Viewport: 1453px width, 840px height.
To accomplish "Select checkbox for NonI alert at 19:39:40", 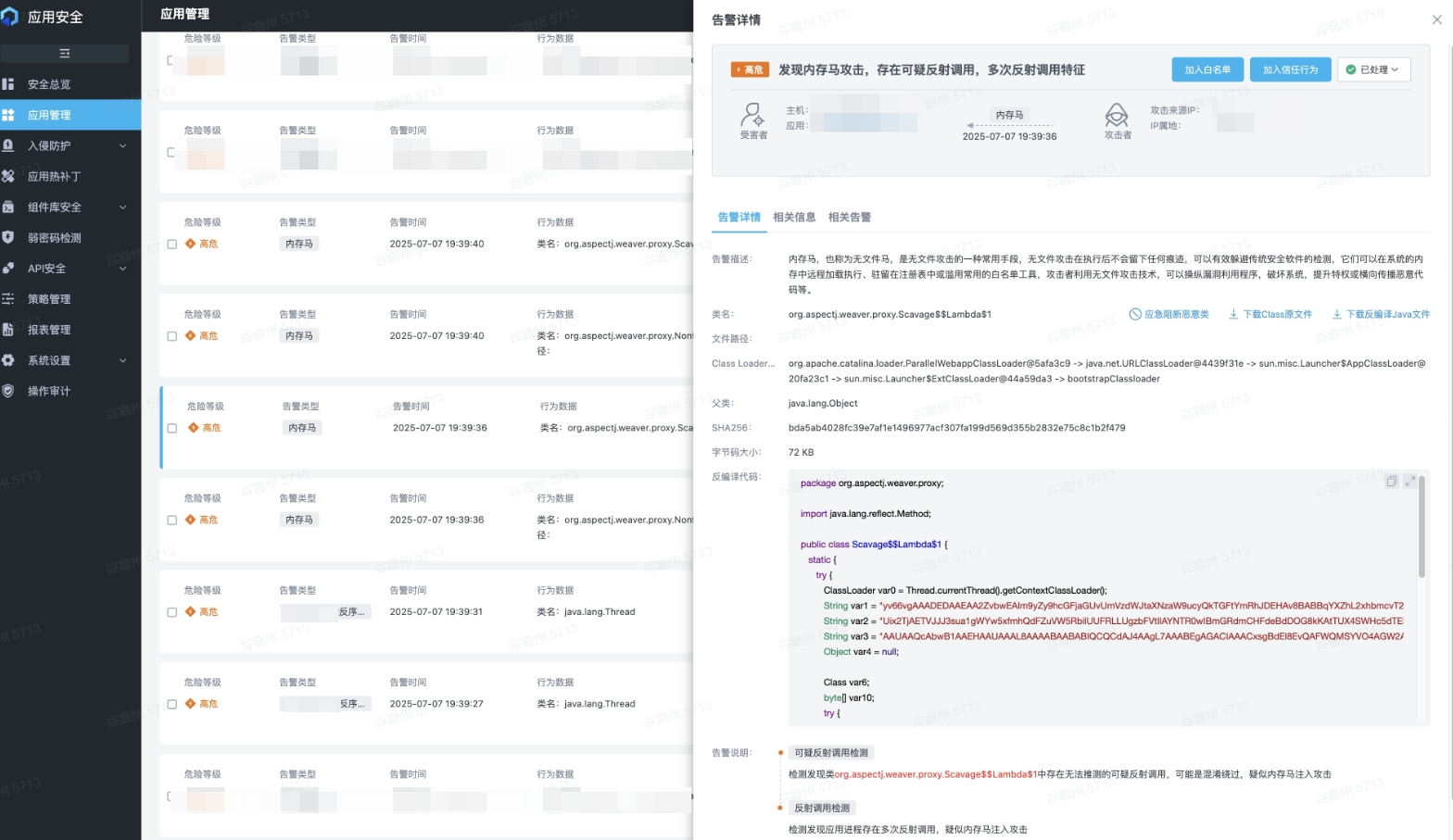I will point(171,336).
